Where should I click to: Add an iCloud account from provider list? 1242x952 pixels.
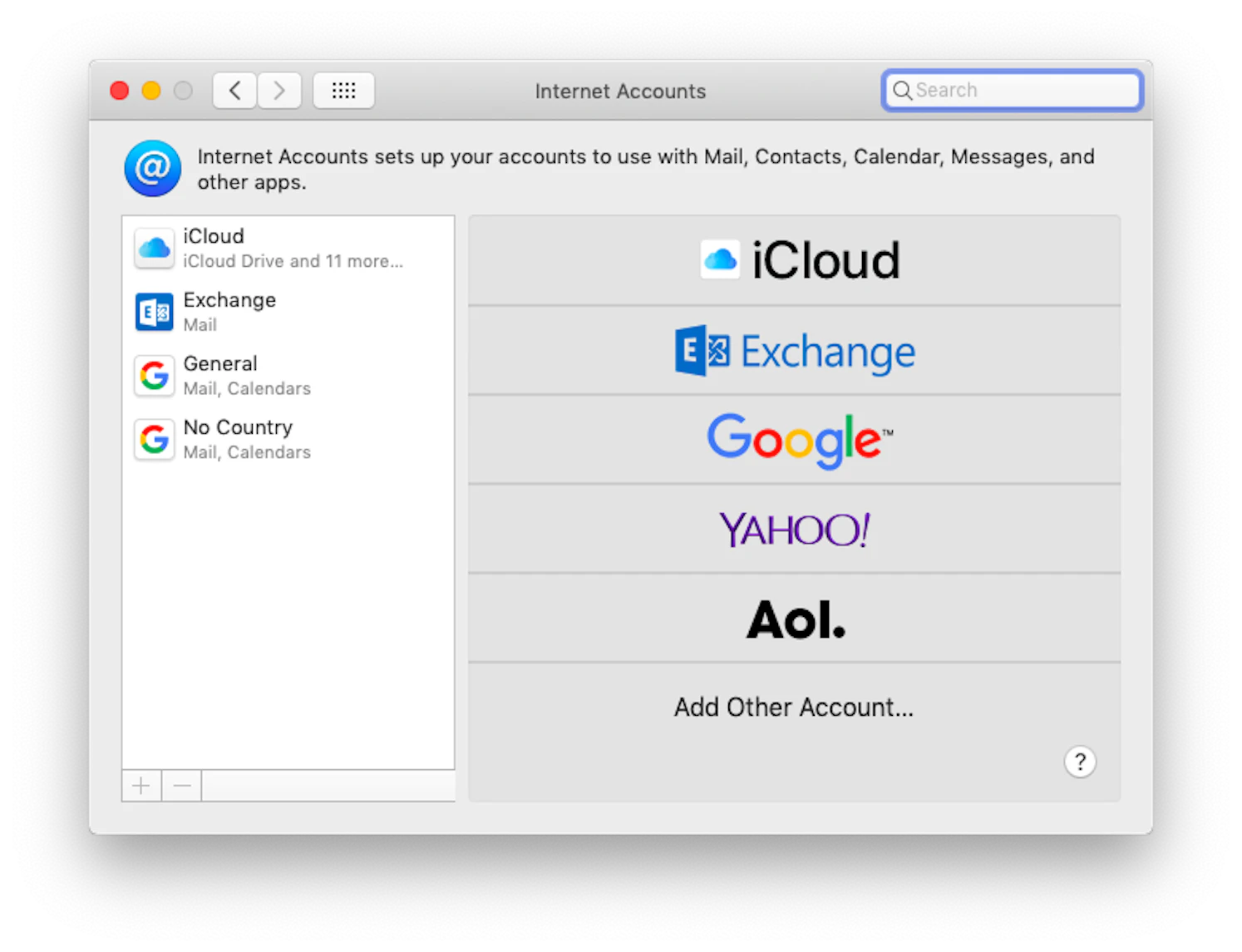coord(794,260)
